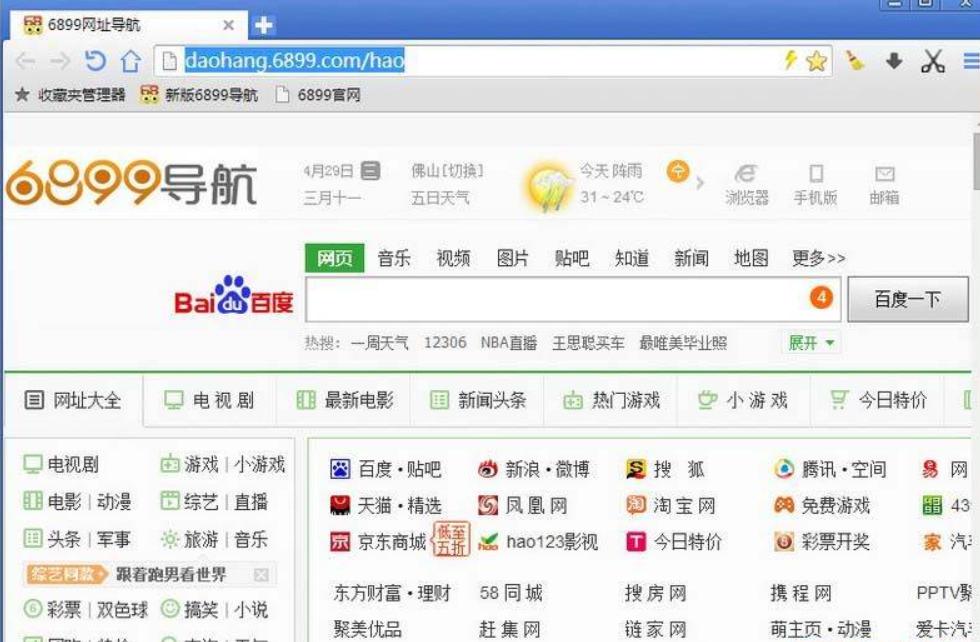Click the scissors screenshot tool icon
The height and width of the screenshot is (642, 980).
(x=932, y=61)
